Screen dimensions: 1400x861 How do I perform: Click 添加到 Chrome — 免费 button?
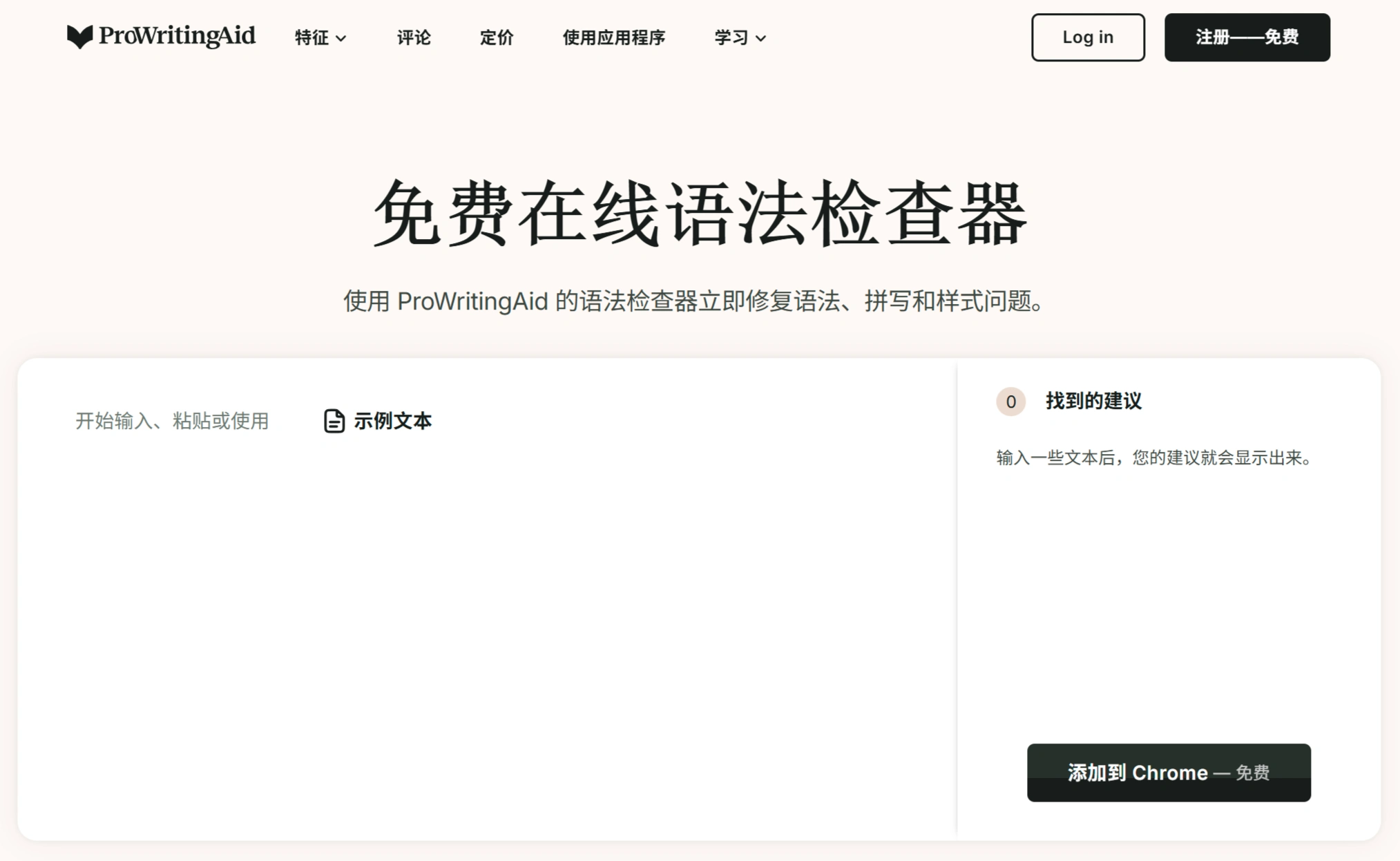click(1169, 773)
